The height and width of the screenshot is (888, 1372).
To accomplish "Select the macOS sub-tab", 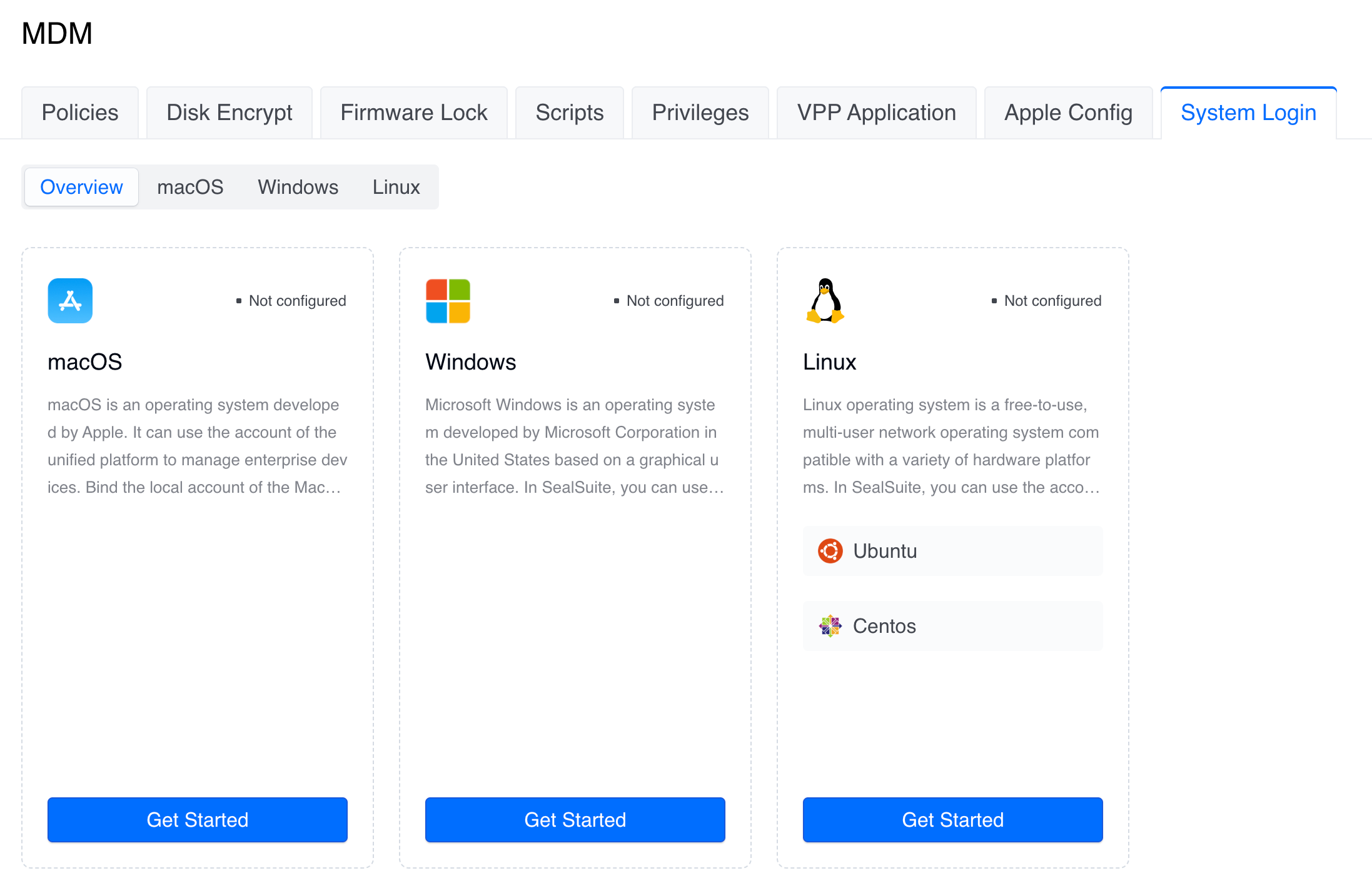I will click(x=190, y=187).
